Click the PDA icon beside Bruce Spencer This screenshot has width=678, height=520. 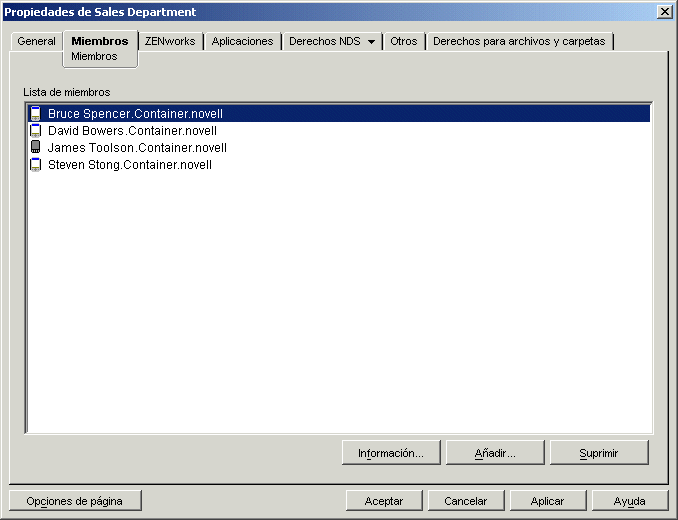[35, 113]
